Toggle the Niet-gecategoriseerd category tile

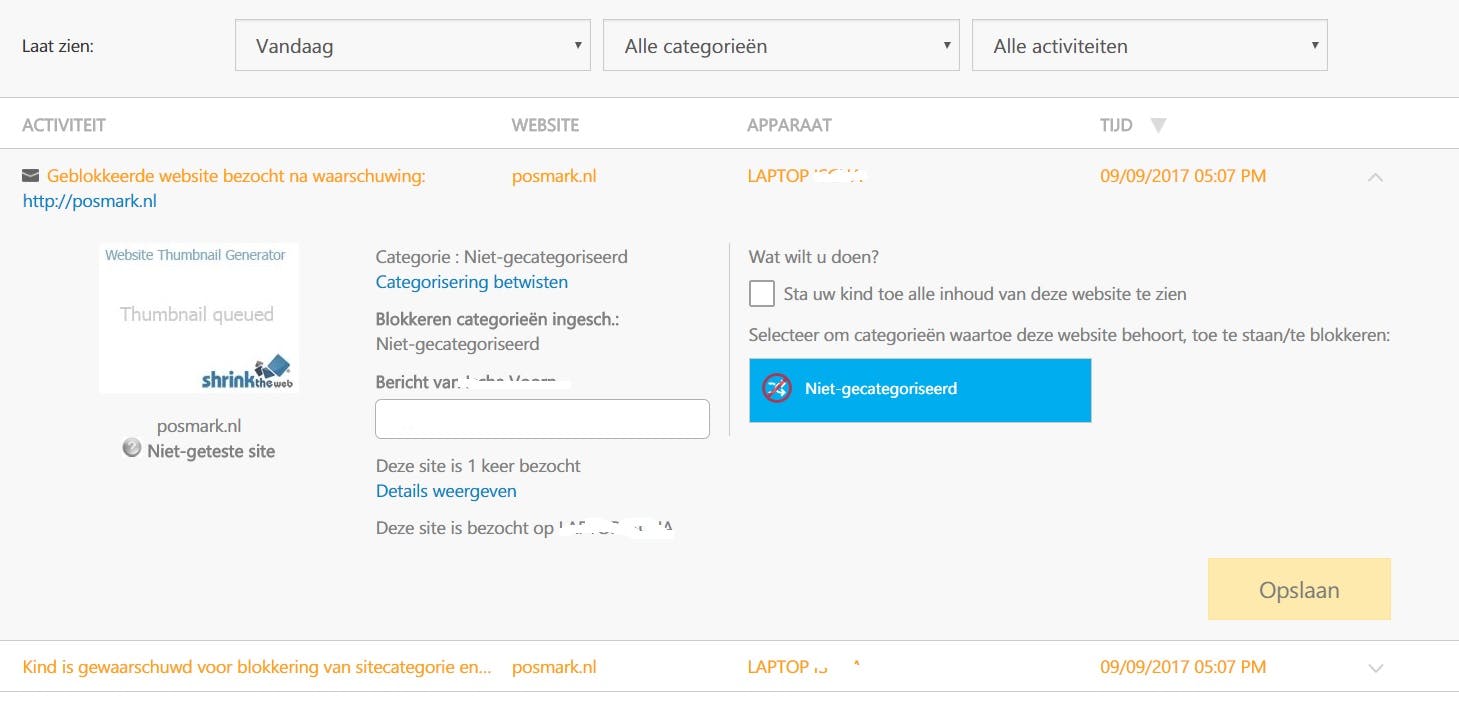tap(920, 390)
